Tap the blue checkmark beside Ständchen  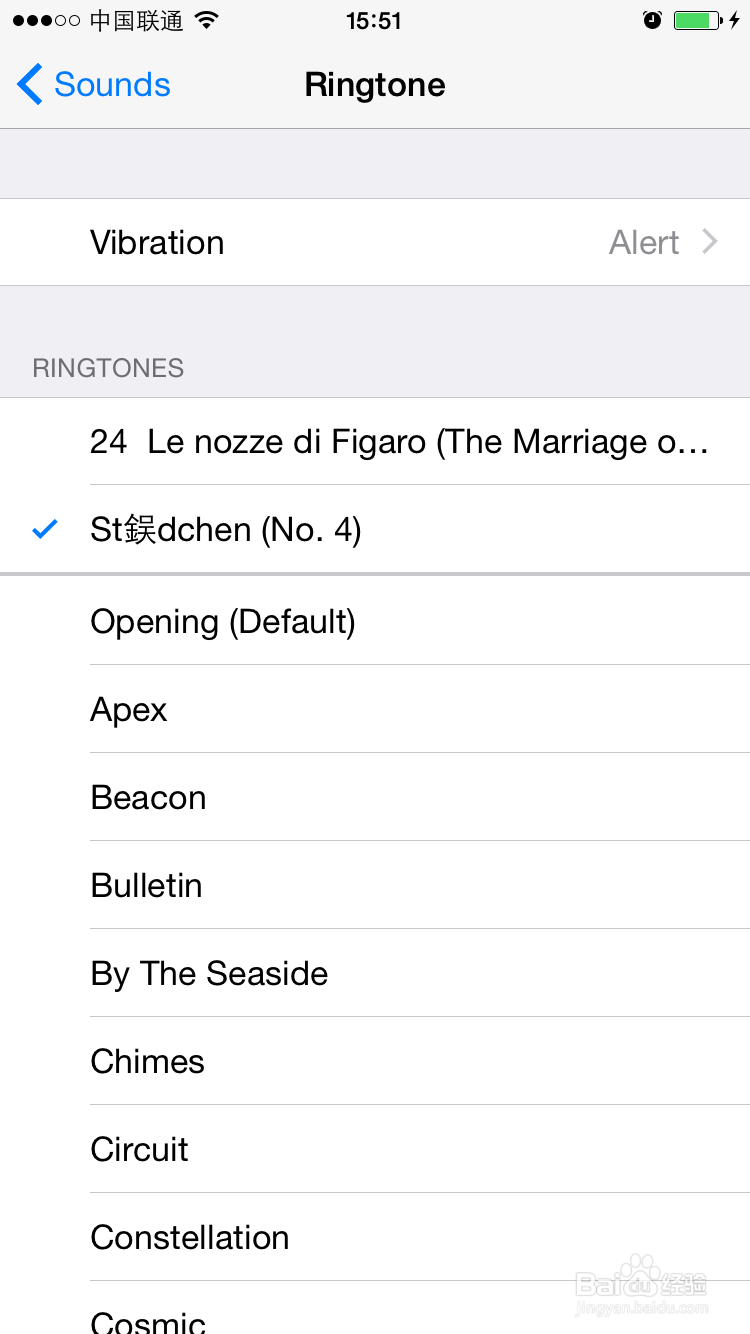(x=45, y=529)
